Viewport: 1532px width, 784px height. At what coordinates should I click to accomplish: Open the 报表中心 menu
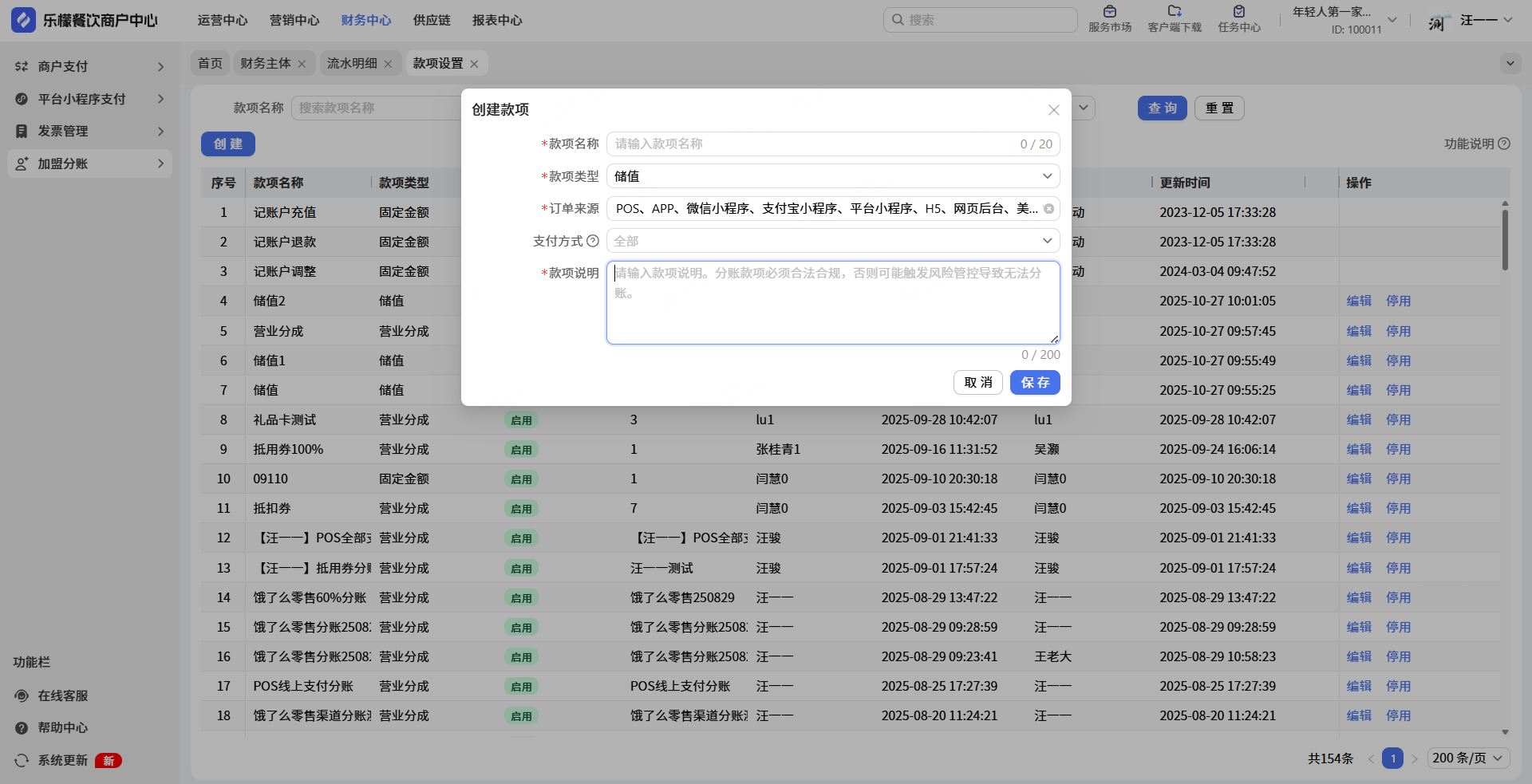(497, 20)
